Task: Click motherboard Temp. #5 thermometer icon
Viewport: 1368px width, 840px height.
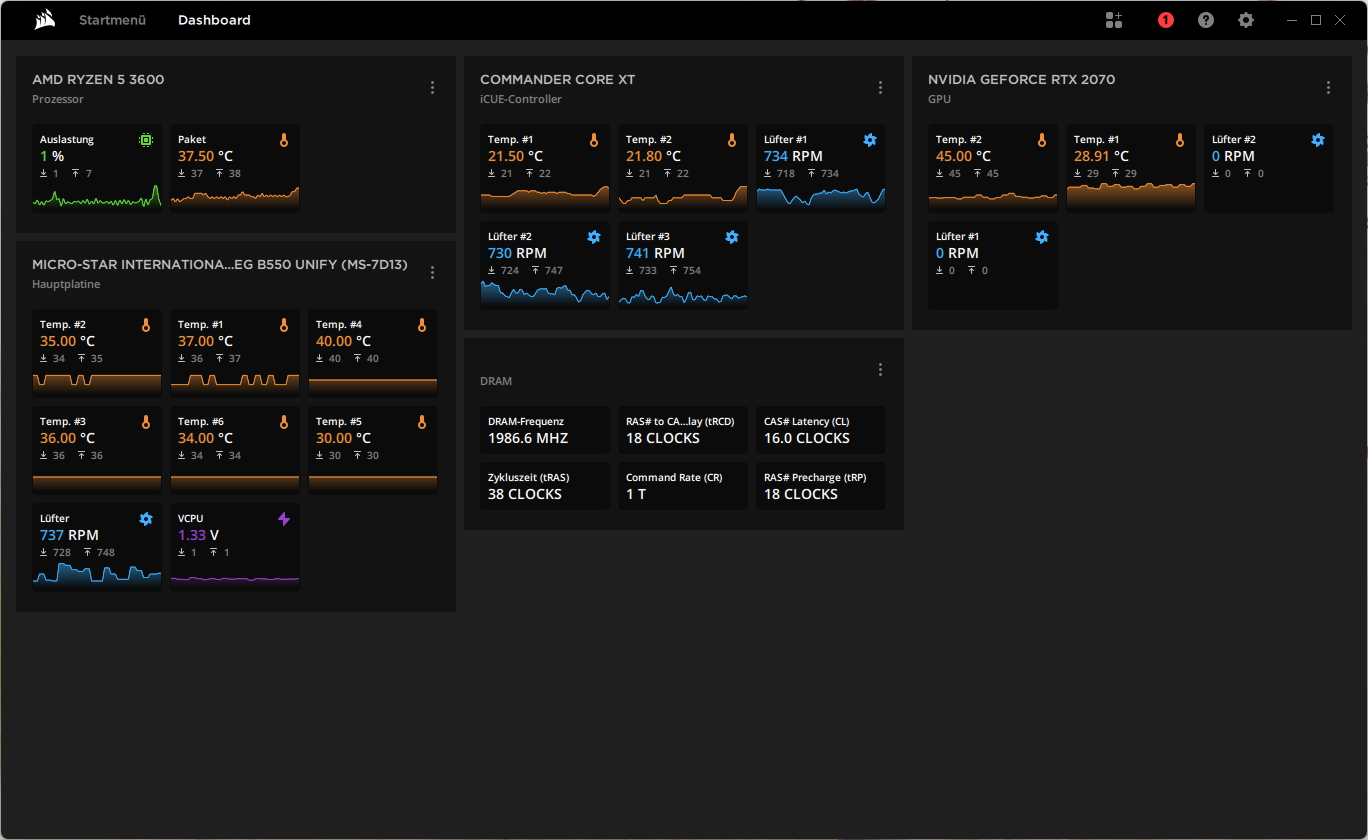Action: coord(422,422)
